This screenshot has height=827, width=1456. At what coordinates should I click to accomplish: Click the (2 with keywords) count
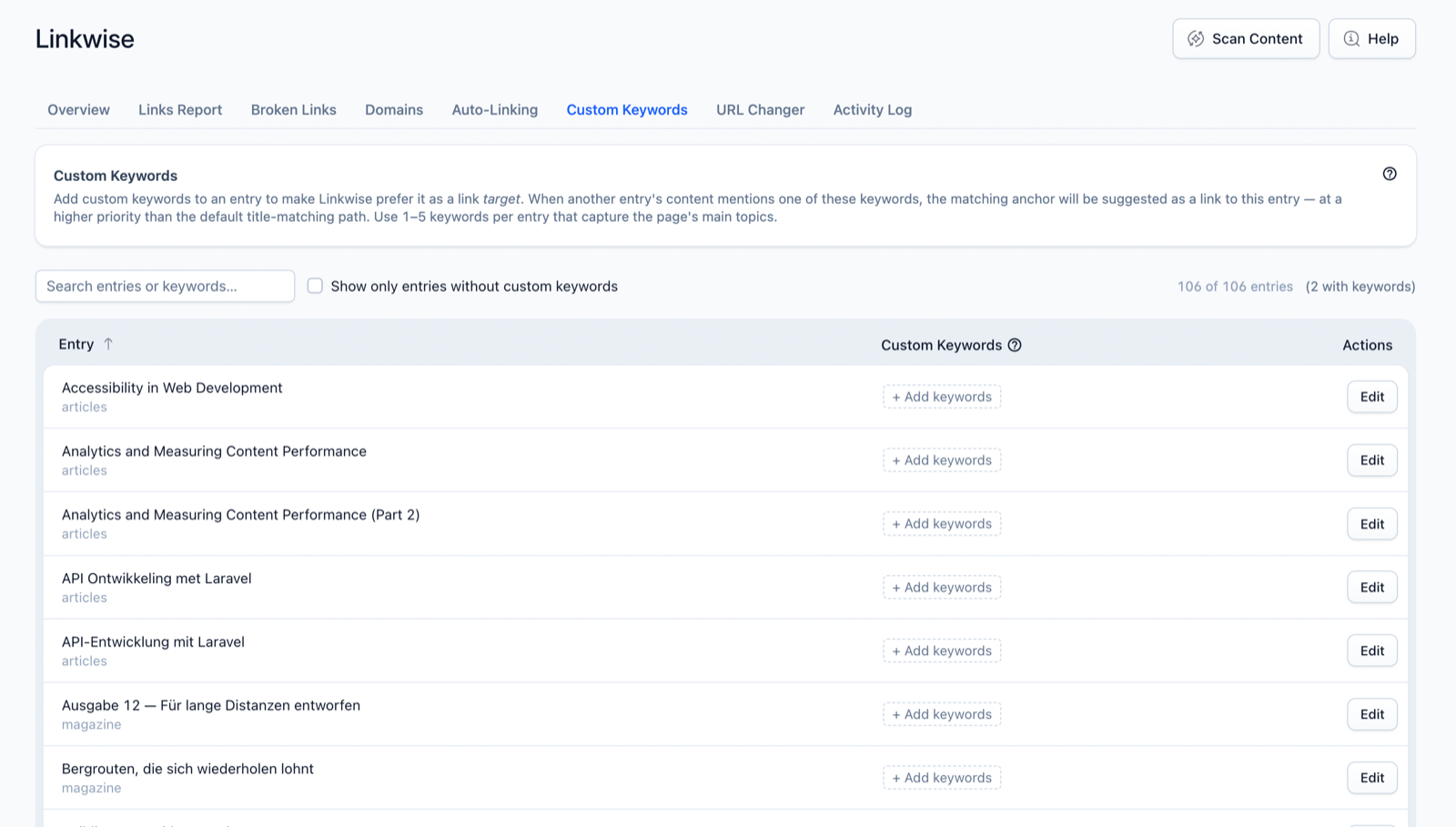click(1360, 287)
